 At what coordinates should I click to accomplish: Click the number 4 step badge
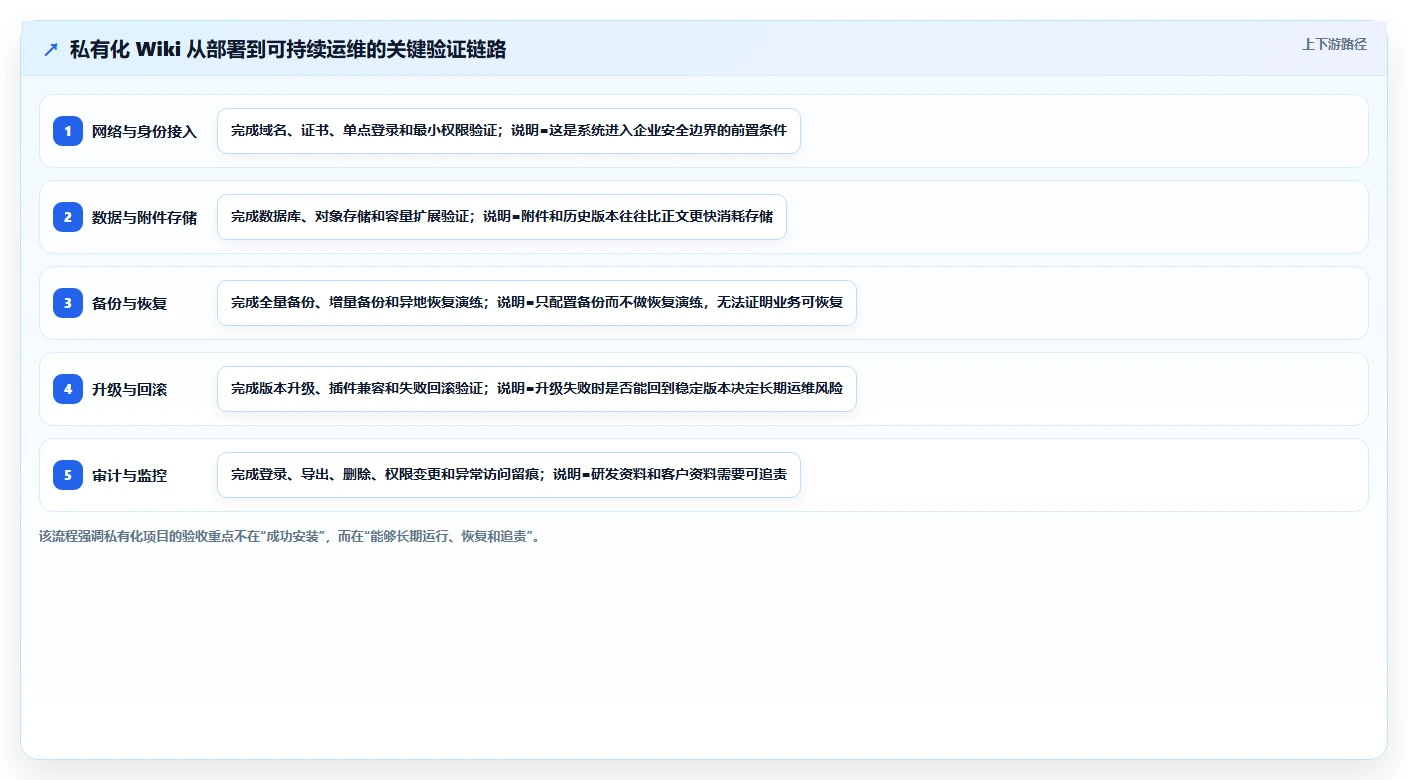tap(68, 389)
